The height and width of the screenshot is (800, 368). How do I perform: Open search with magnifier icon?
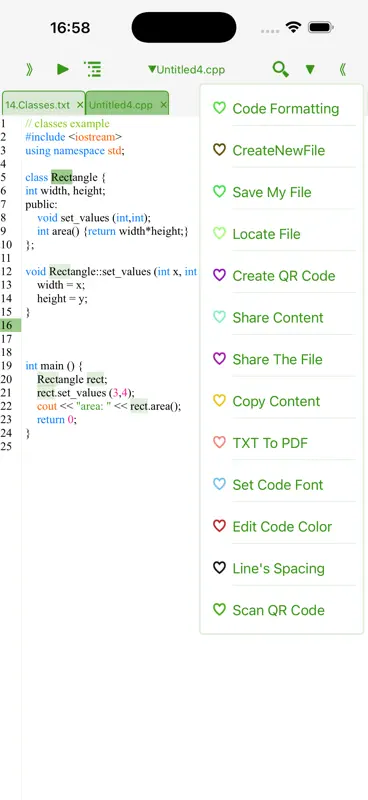coord(280,69)
